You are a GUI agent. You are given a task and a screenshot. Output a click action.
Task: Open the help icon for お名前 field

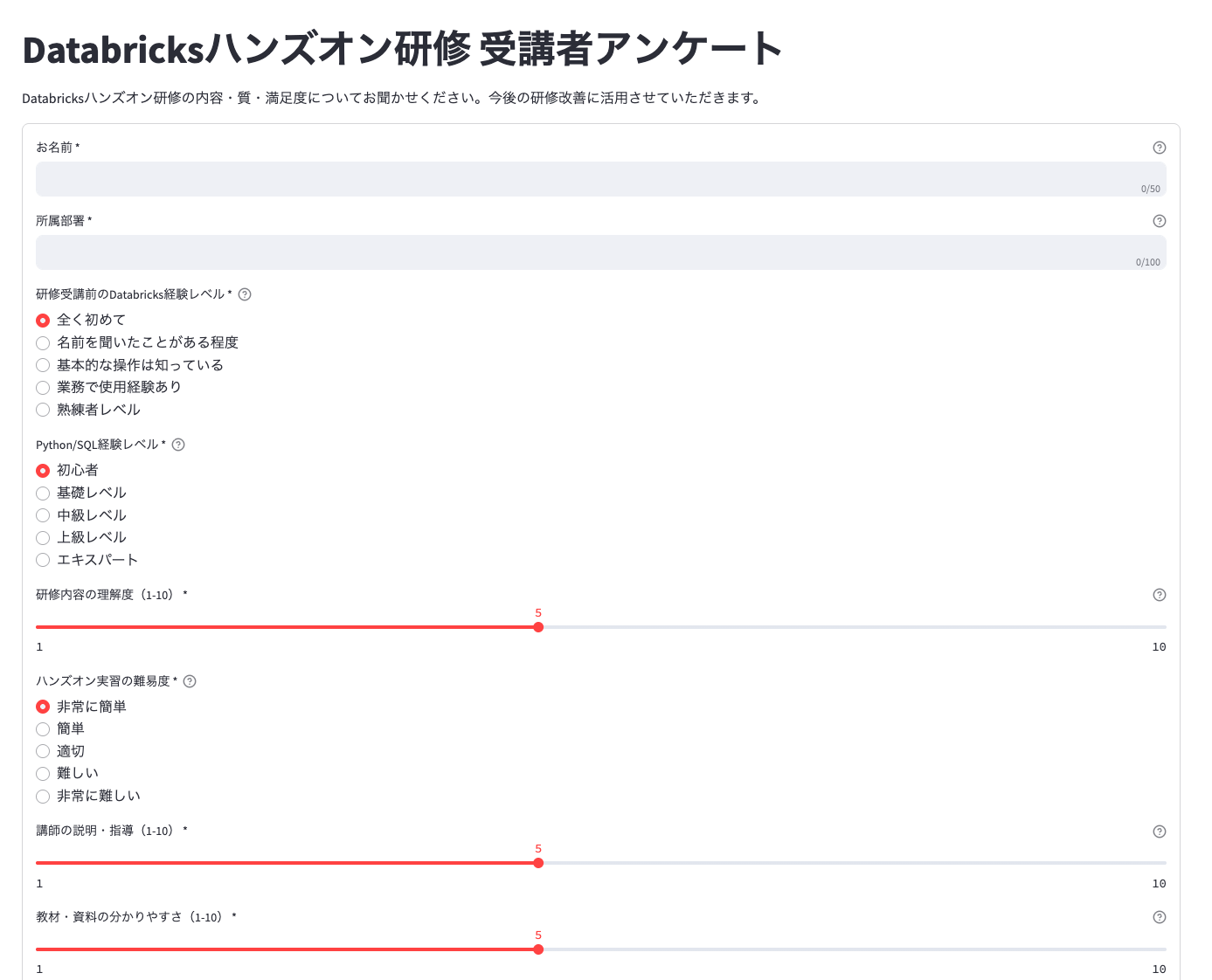pyautogui.click(x=1160, y=148)
